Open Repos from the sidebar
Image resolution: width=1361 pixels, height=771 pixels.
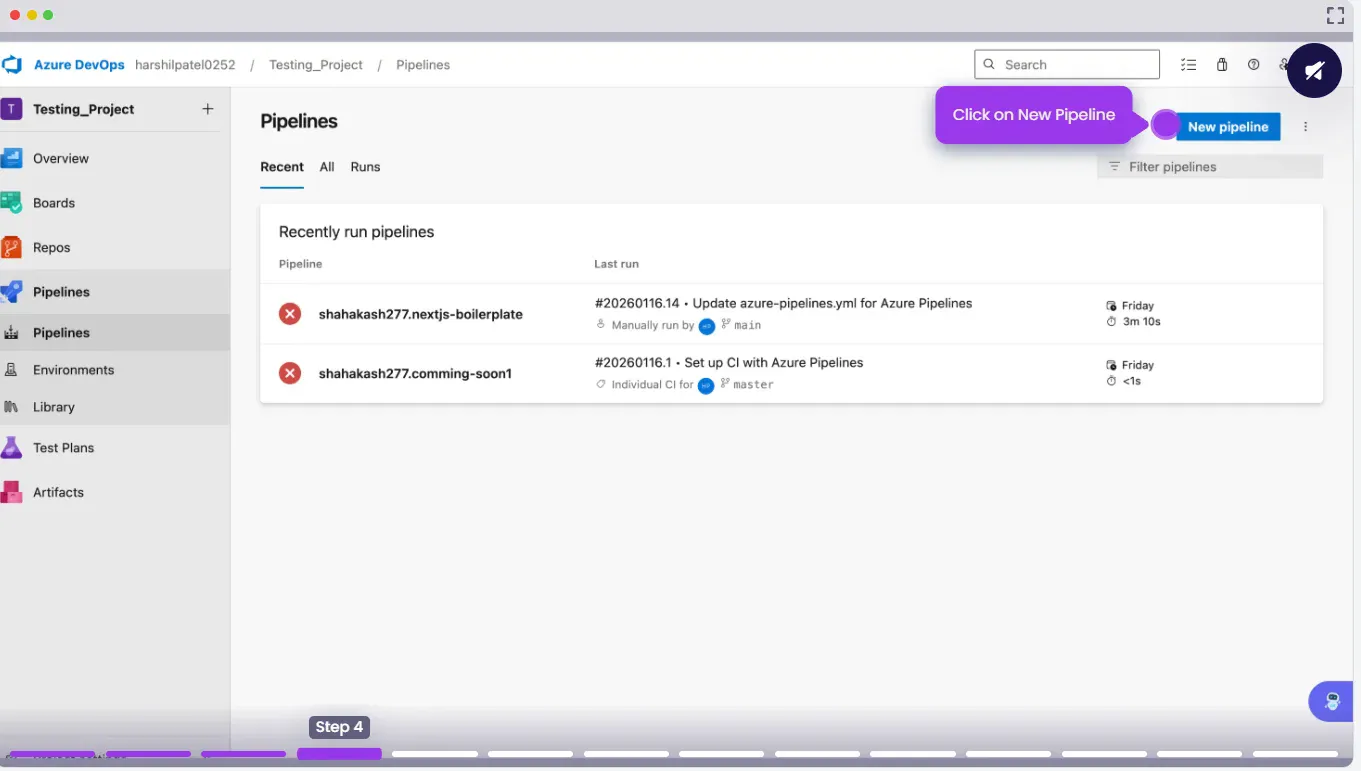[x=50, y=248]
